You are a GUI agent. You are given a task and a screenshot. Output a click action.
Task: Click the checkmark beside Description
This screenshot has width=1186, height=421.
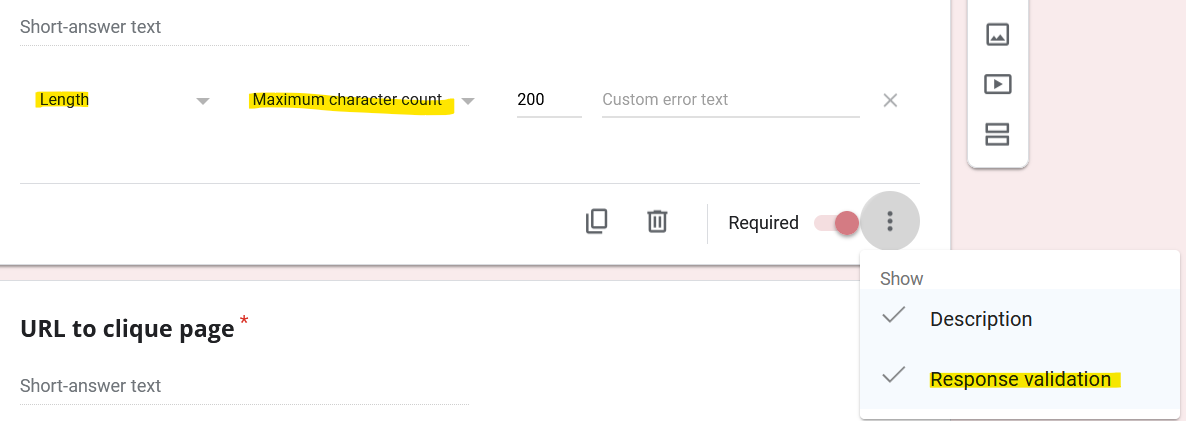[x=894, y=317]
